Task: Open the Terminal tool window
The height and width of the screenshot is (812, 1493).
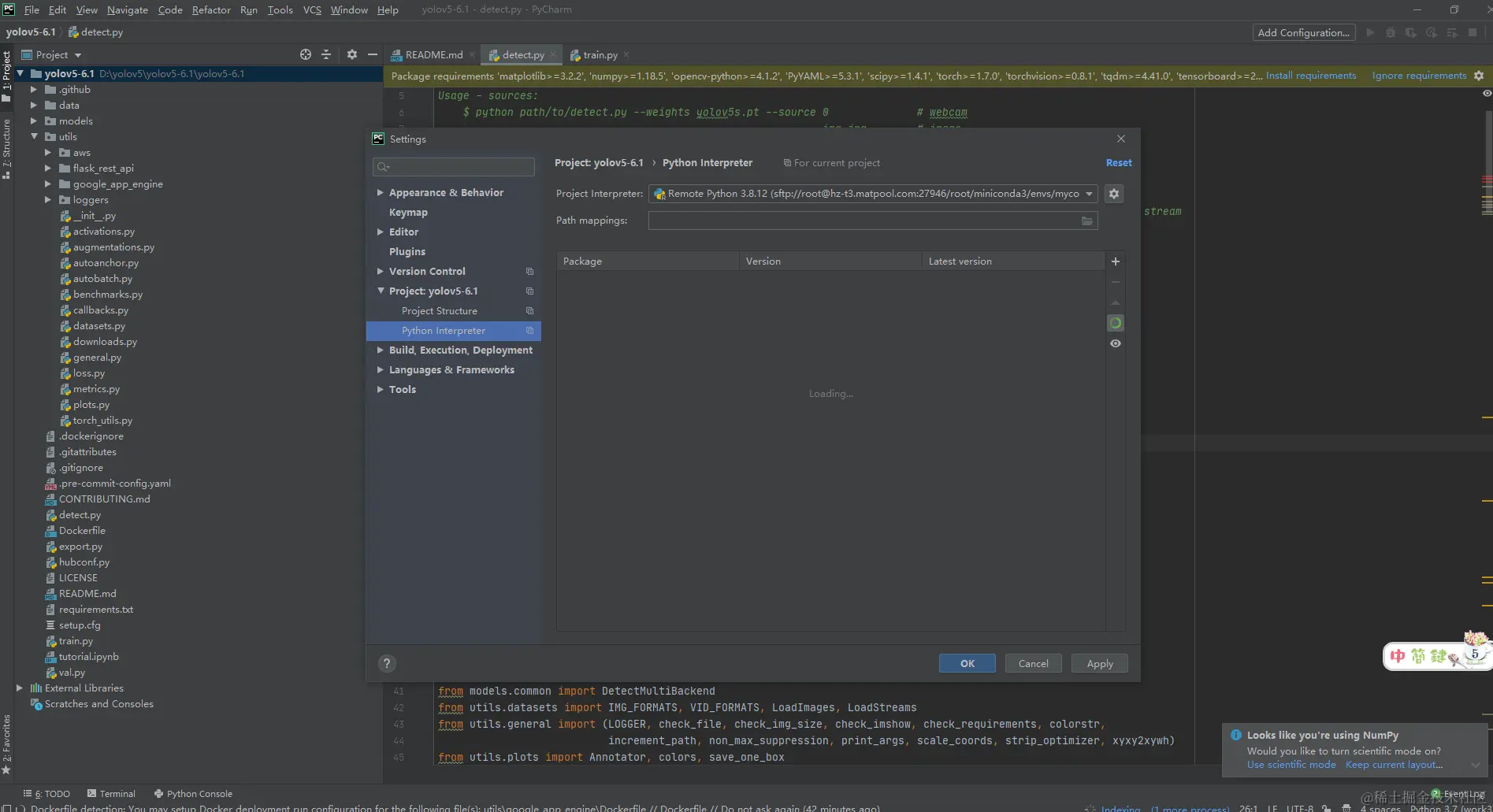Action: [x=111, y=793]
